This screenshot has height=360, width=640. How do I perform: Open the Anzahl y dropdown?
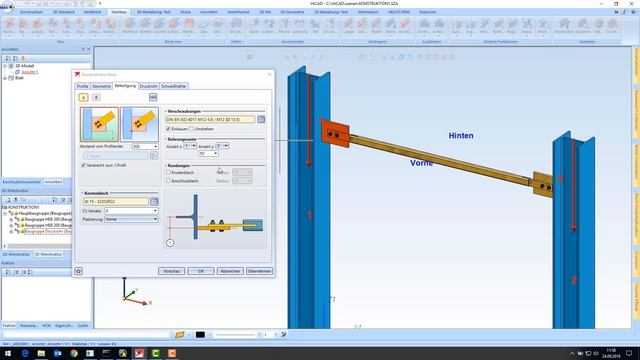click(x=226, y=146)
